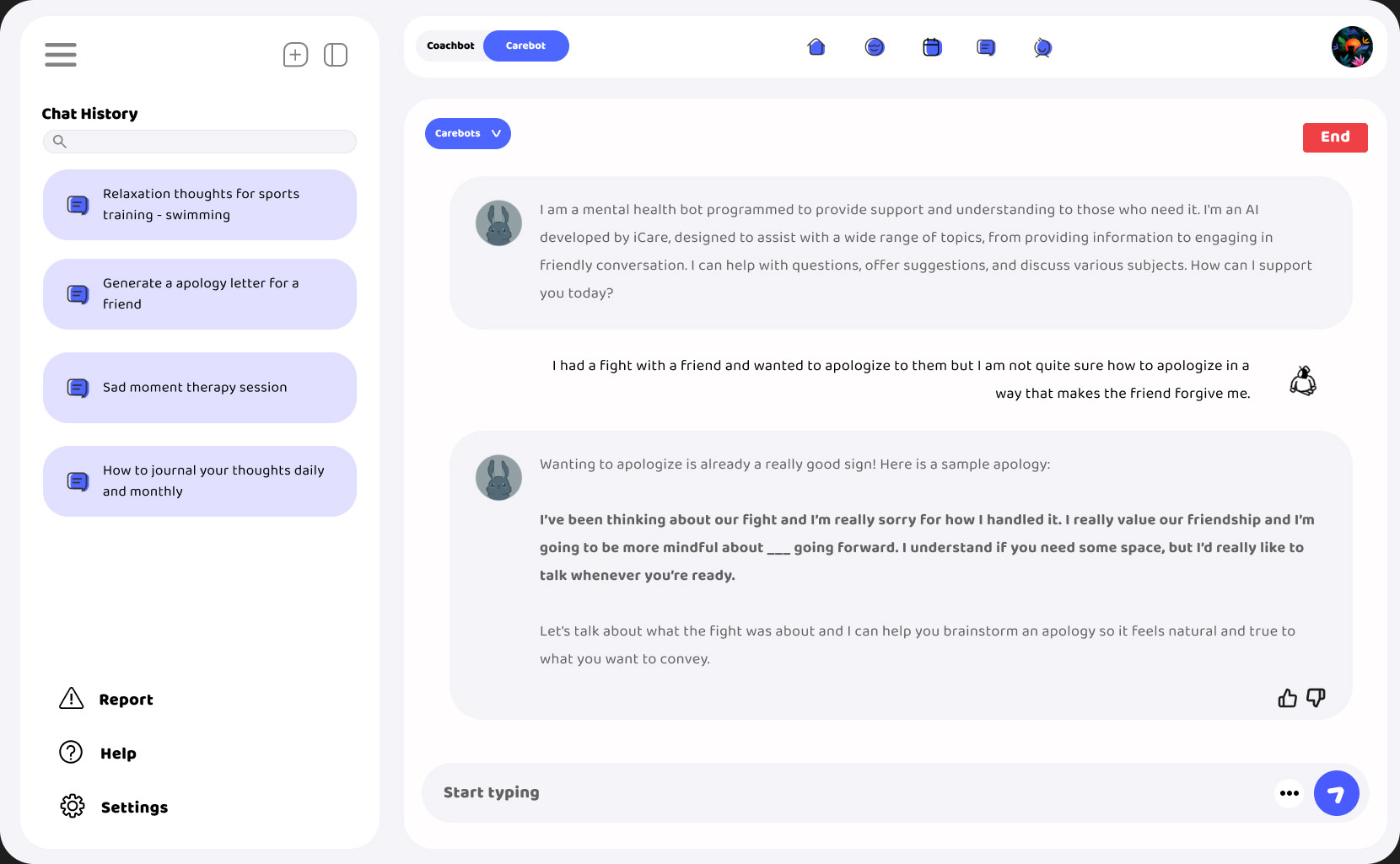Start a new chat with the plus icon
Viewport: 1400px width, 864px height.
pos(295,54)
